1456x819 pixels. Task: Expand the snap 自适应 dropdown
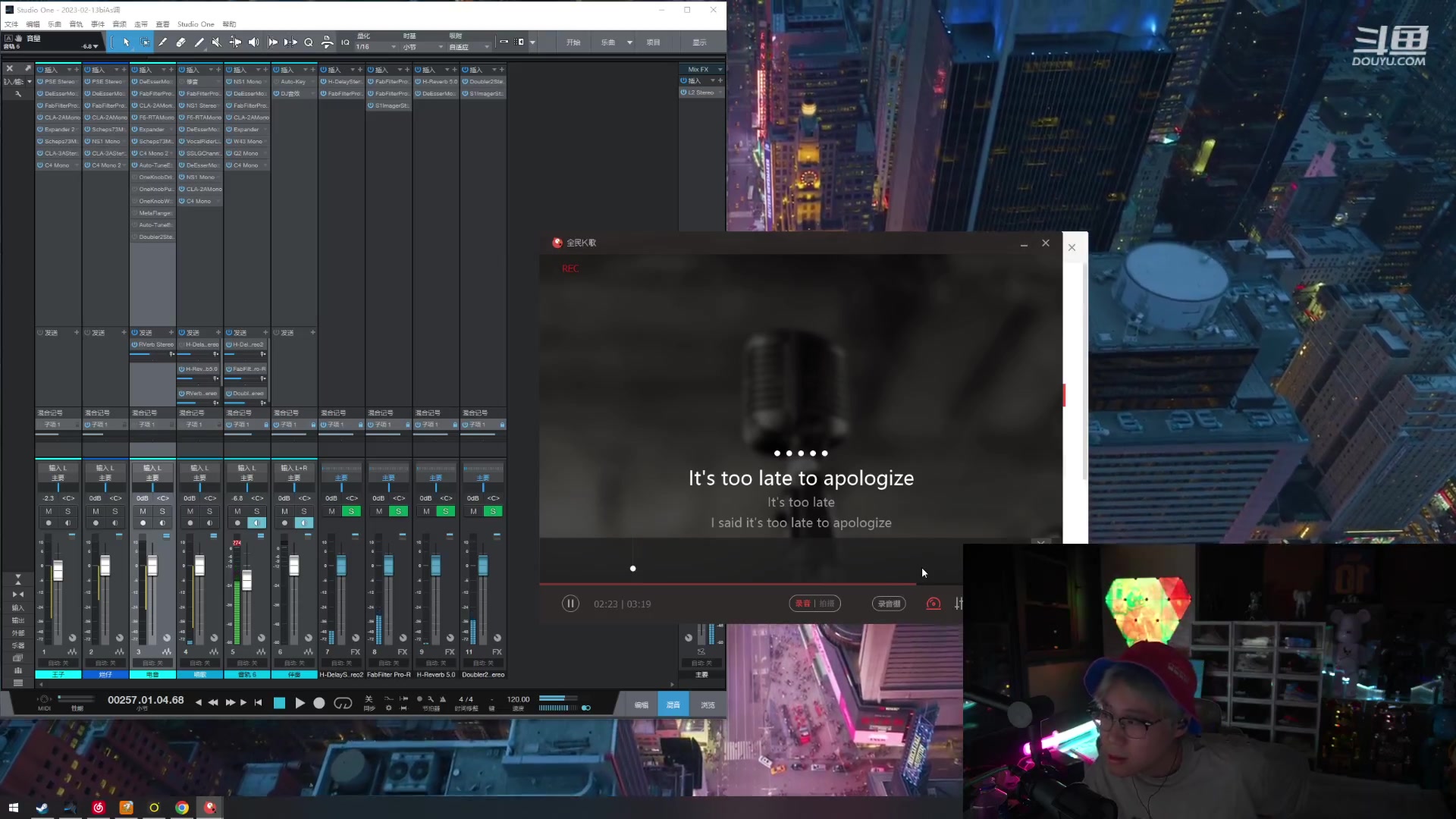click(487, 47)
